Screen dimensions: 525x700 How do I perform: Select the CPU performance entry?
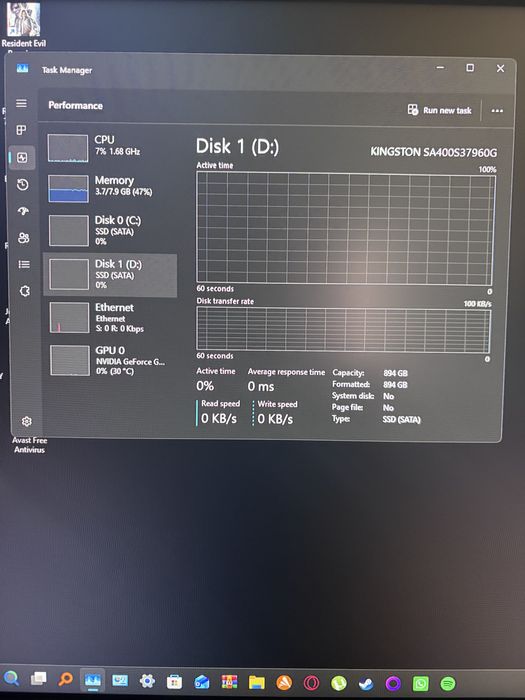[111, 148]
